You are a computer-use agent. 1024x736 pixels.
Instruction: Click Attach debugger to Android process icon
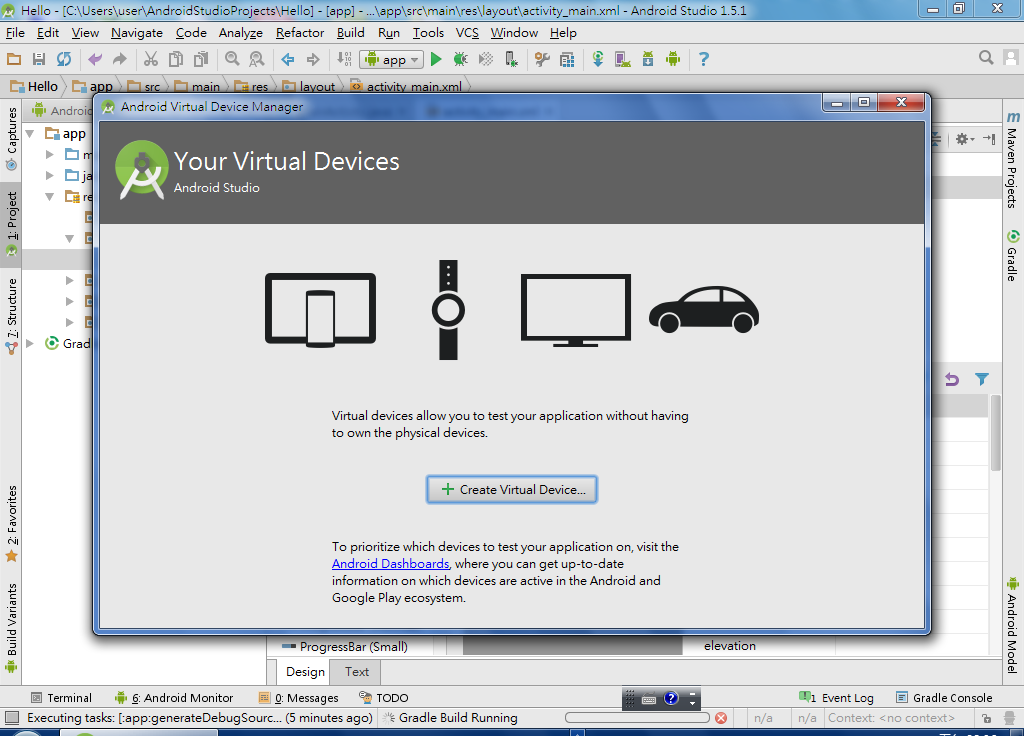[x=511, y=59]
